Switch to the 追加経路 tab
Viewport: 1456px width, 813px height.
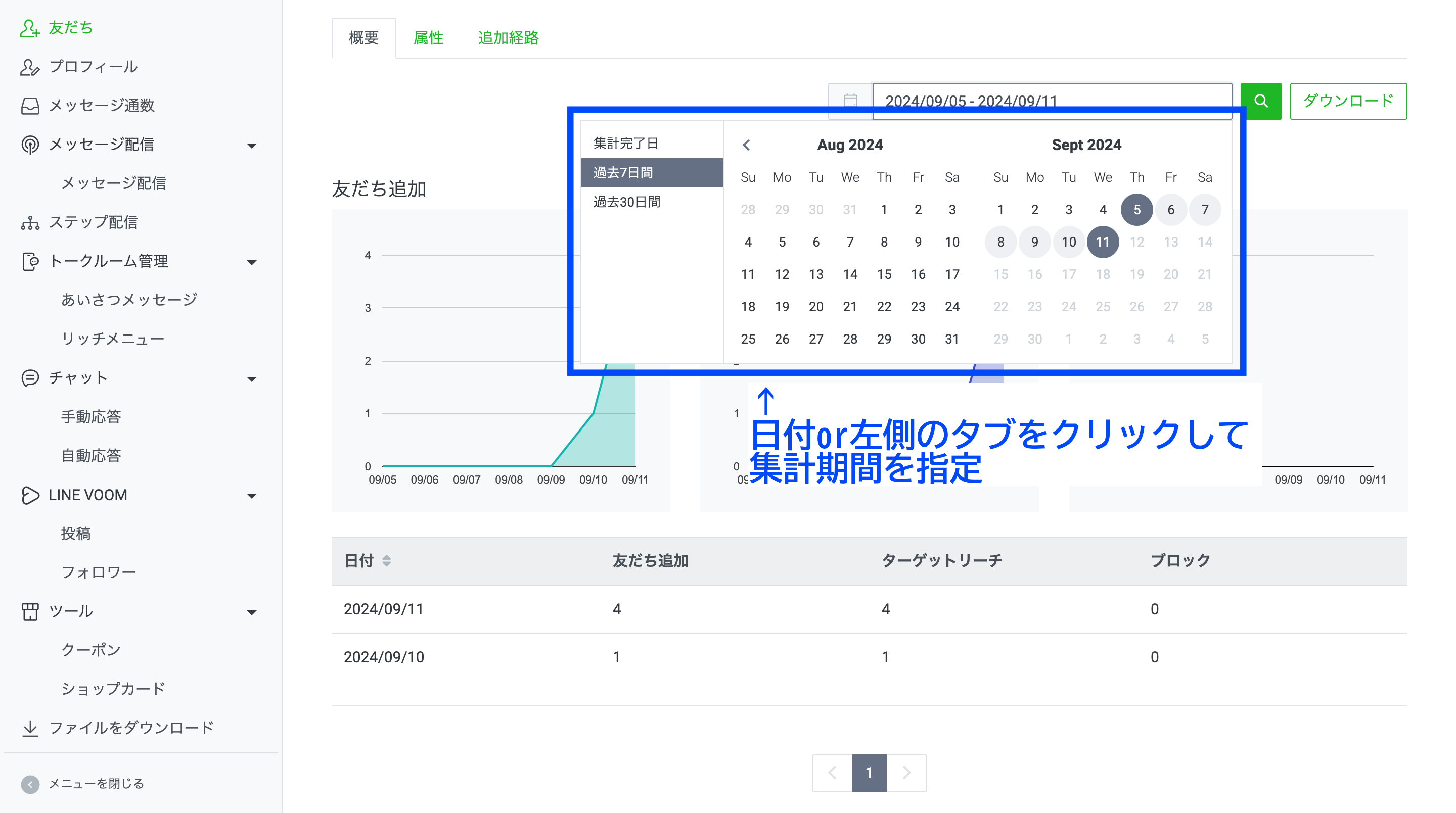508,38
